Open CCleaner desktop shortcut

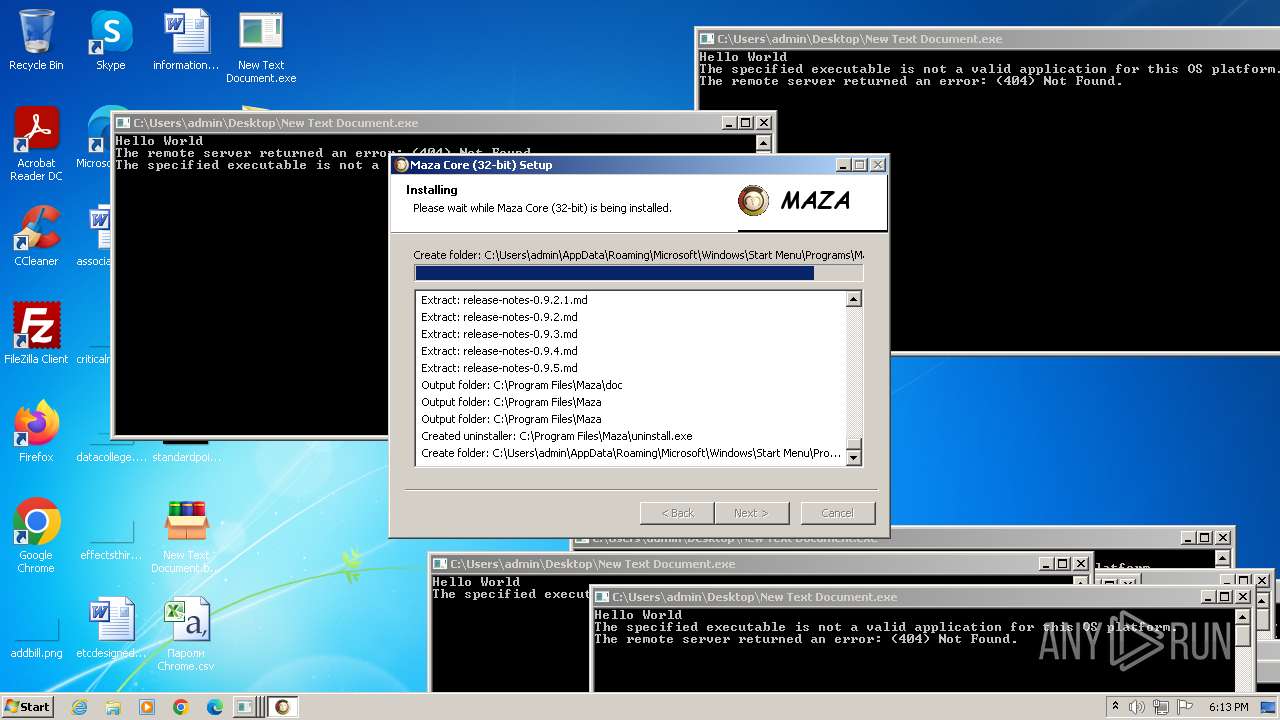click(36, 236)
